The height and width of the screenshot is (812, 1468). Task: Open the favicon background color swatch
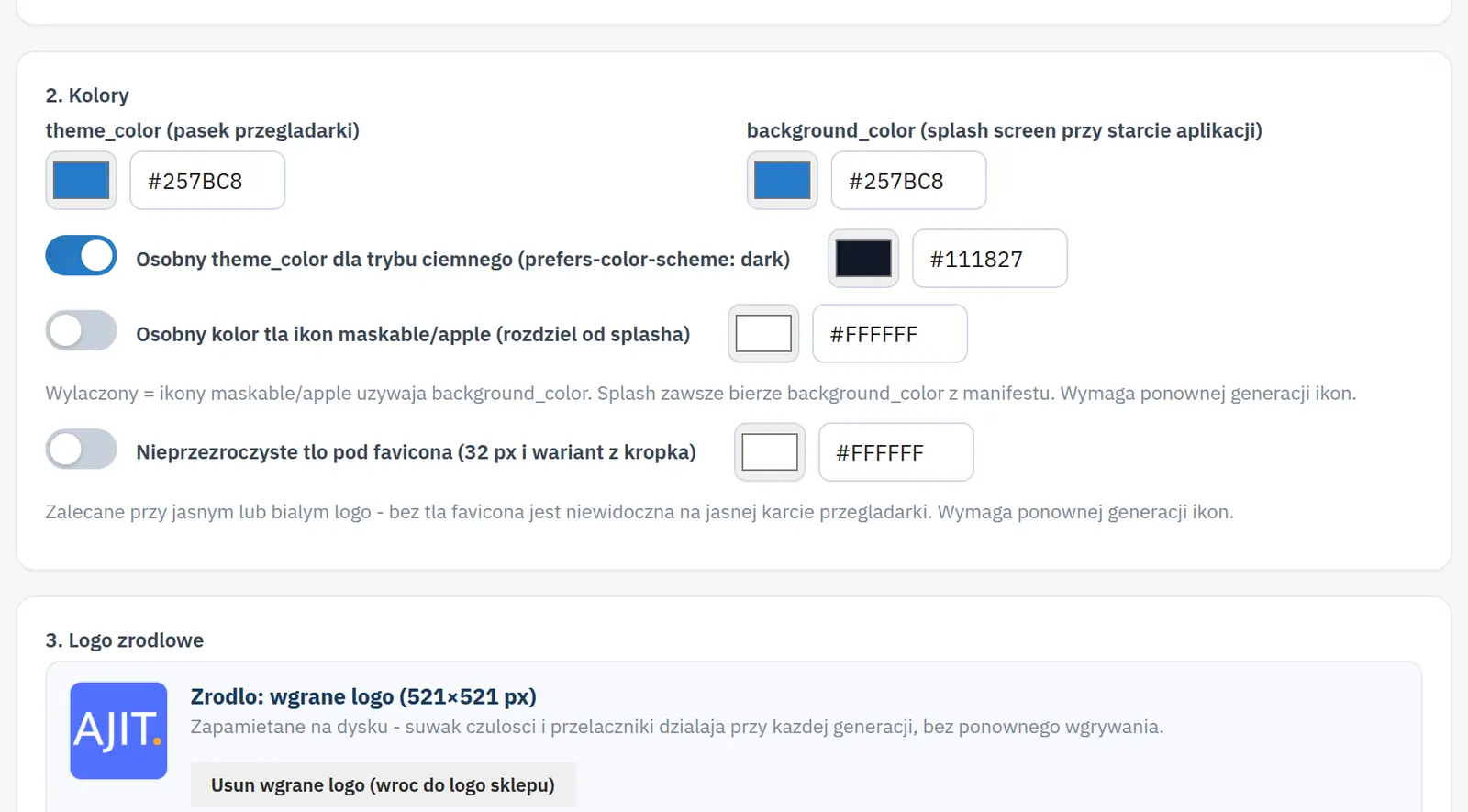pos(770,452)
